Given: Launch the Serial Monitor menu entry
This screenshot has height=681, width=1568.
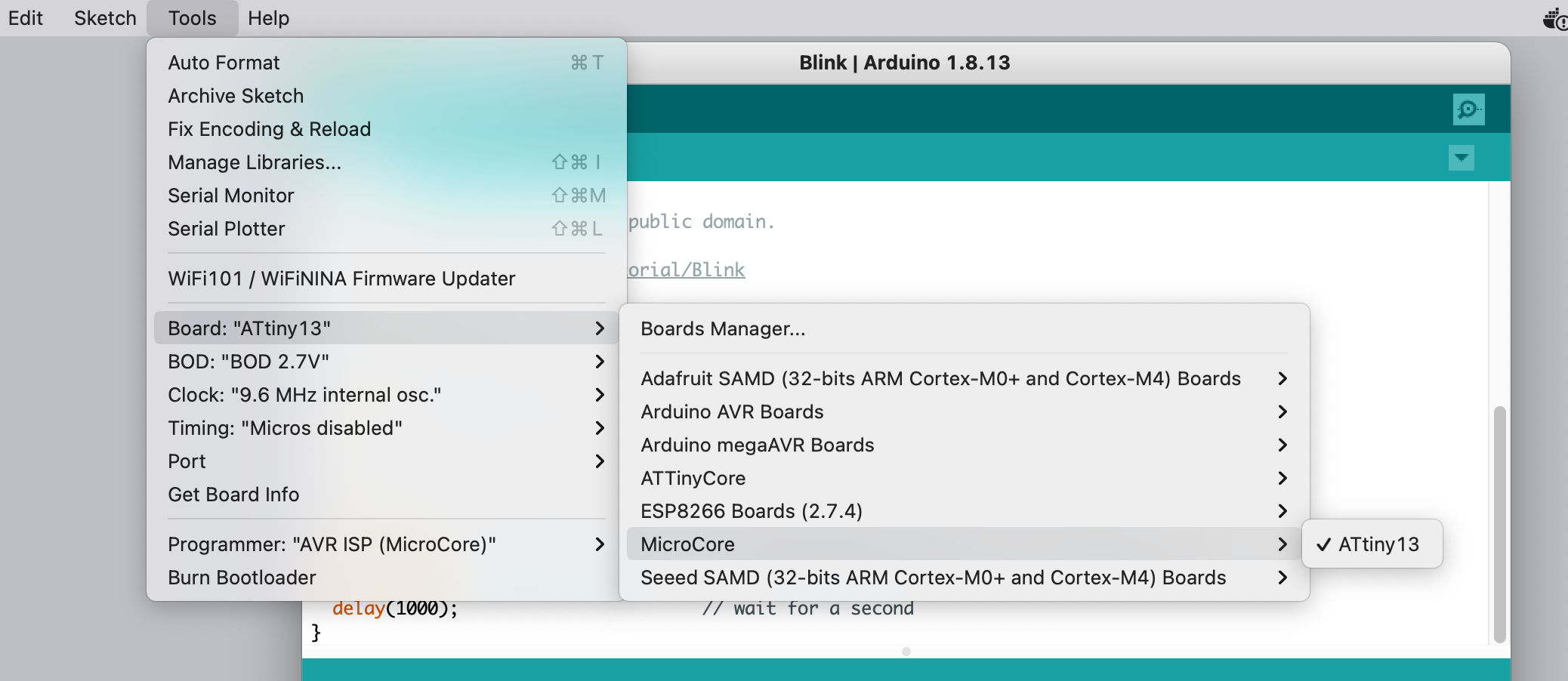Looking at the screenshot, I should coord(386,196).
